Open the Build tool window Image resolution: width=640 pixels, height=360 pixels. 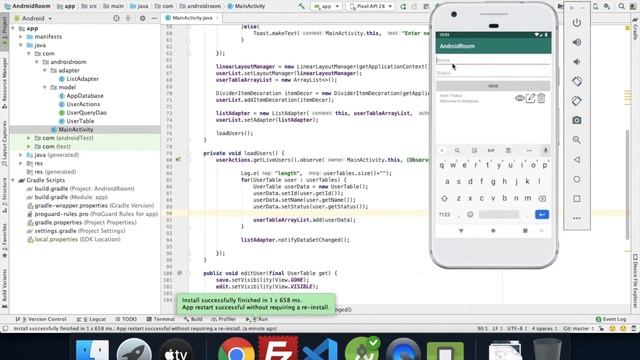193,319
